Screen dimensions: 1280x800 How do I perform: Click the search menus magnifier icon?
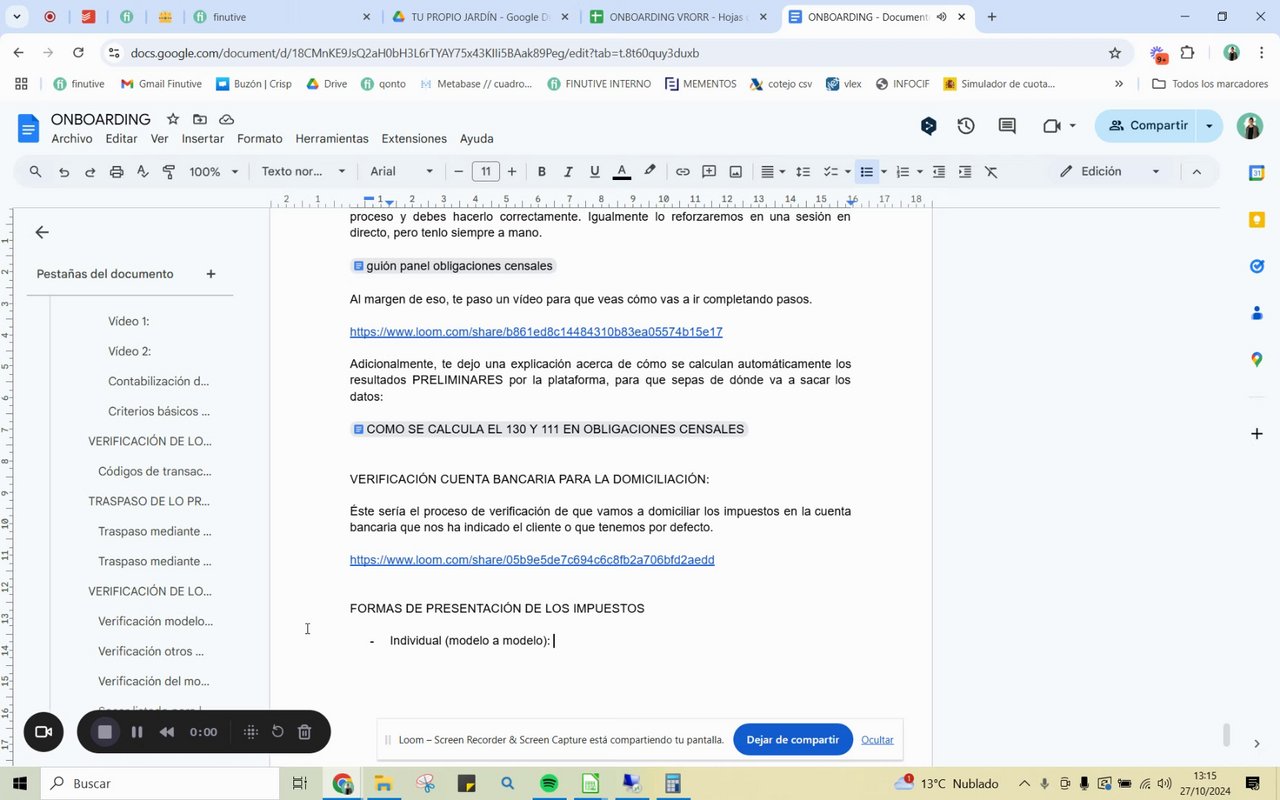36,172
